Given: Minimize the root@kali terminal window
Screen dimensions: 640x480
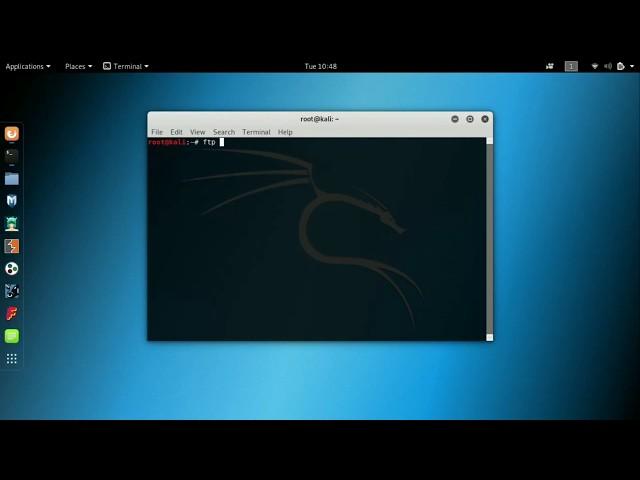Looking at the screenshot, I should (455, 119).
